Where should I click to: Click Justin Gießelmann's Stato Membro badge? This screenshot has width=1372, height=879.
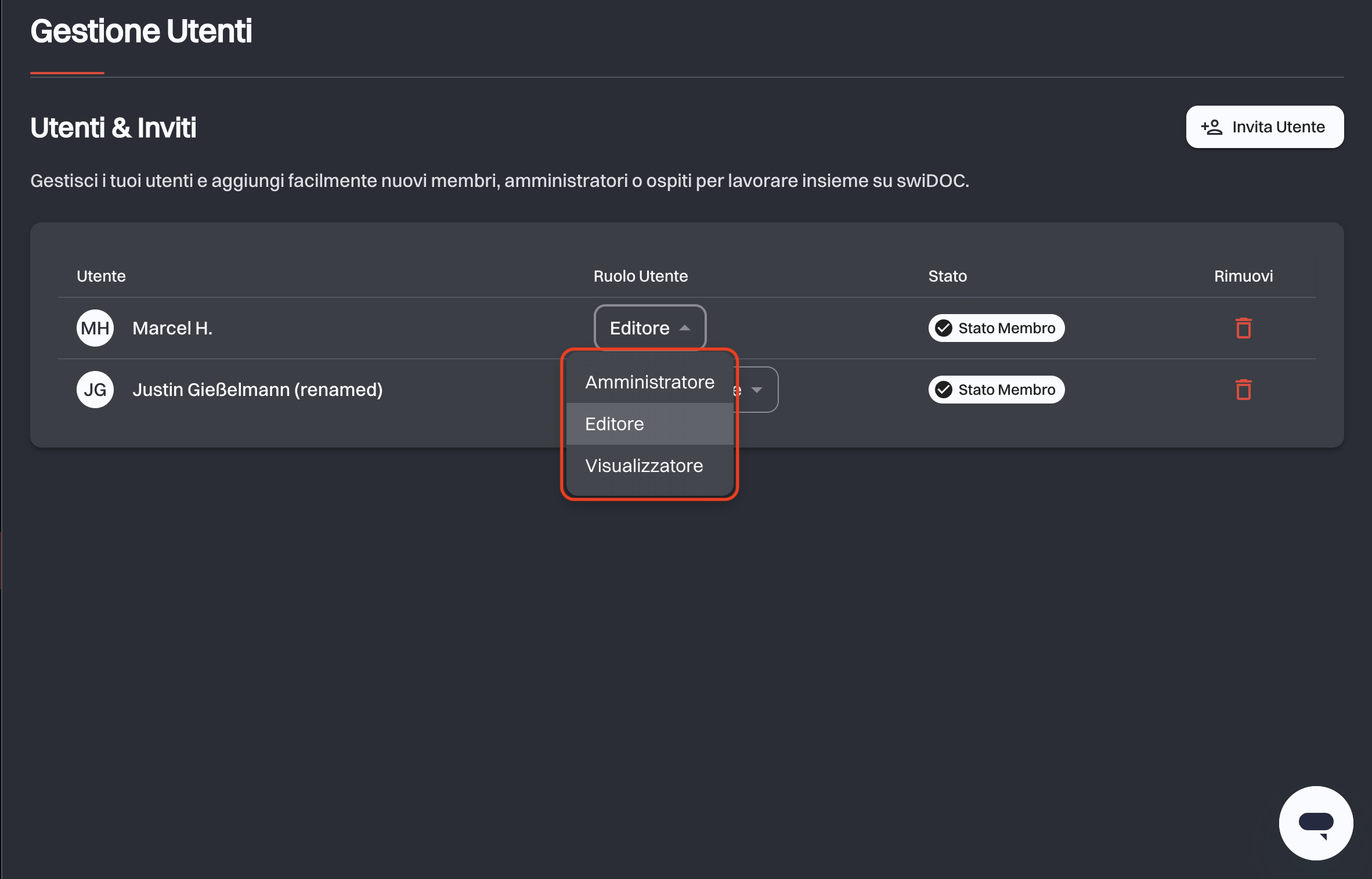point(996,390)
